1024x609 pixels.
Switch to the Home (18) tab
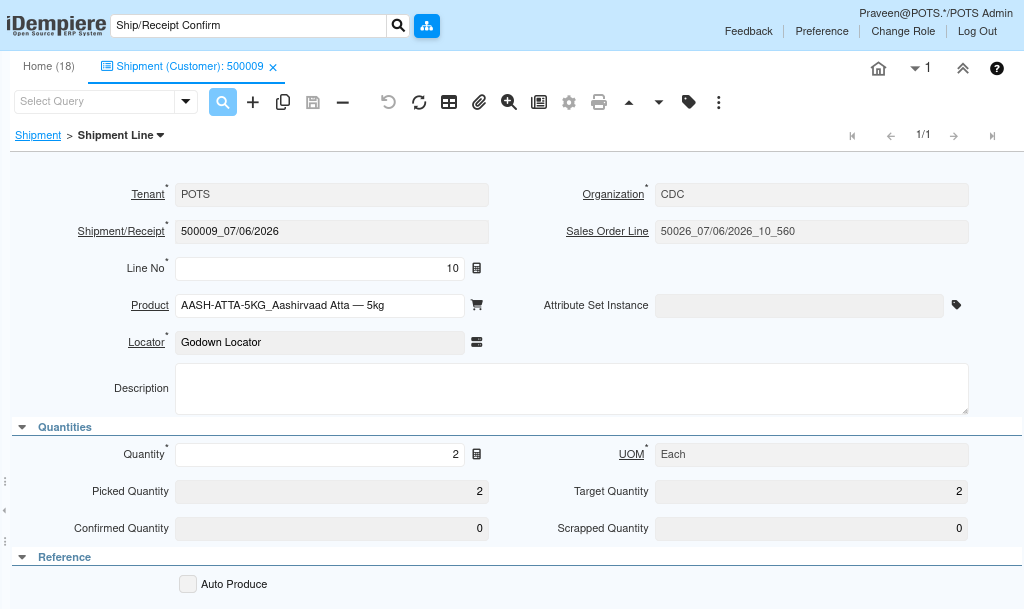pos(49,67)
